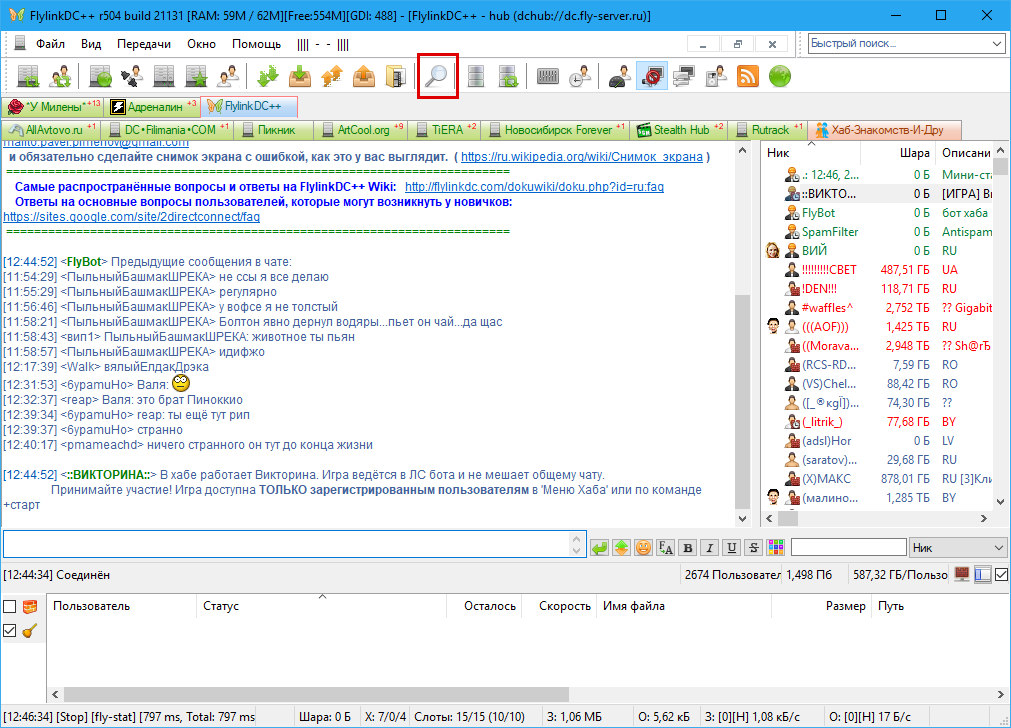The height and width of the screenshot is (728, 1011).
Task: Open the keyboard-like network stats icon
Action: 547,76
